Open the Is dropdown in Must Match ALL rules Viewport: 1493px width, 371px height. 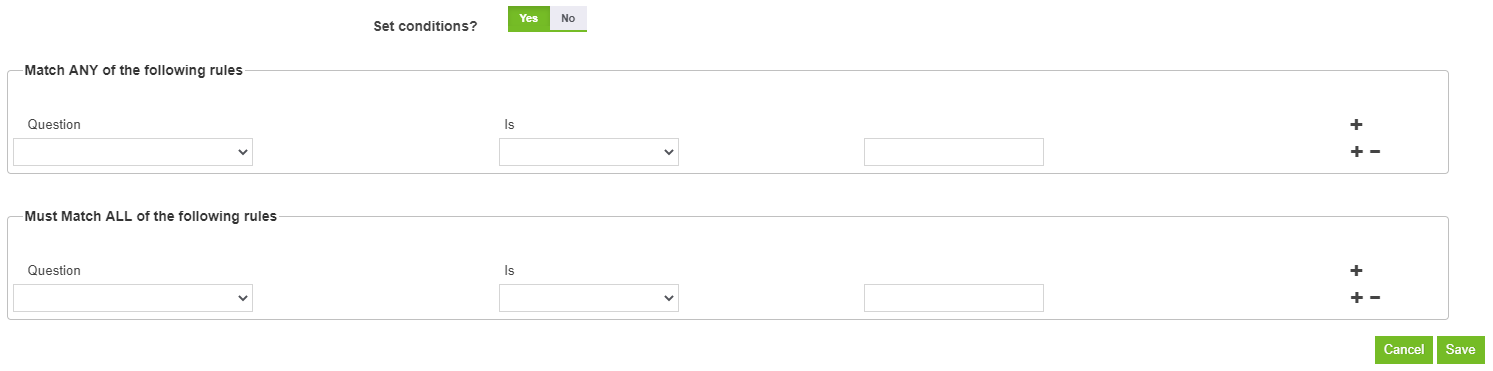click(589, 298)
